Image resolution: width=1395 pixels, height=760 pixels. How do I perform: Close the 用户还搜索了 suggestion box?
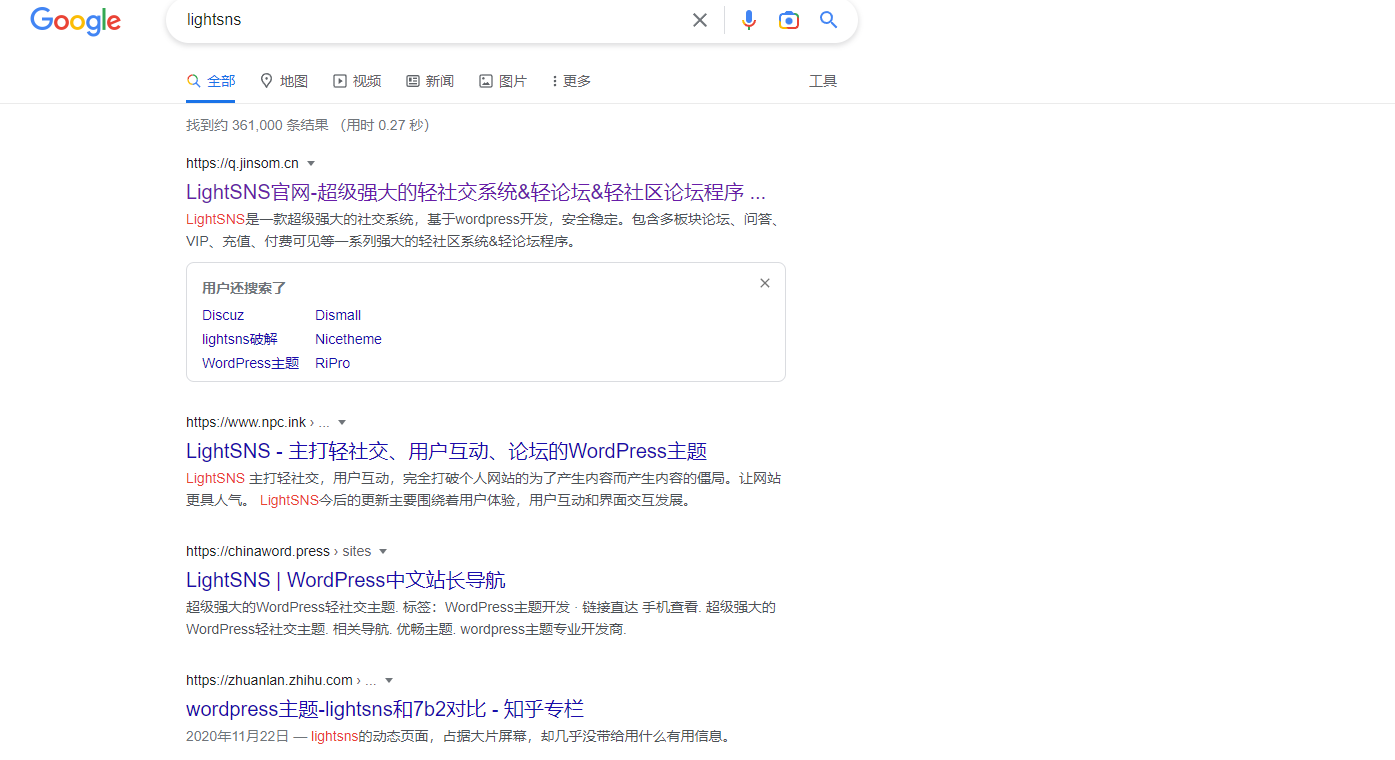pyautogui.click(x=765, y=283)
